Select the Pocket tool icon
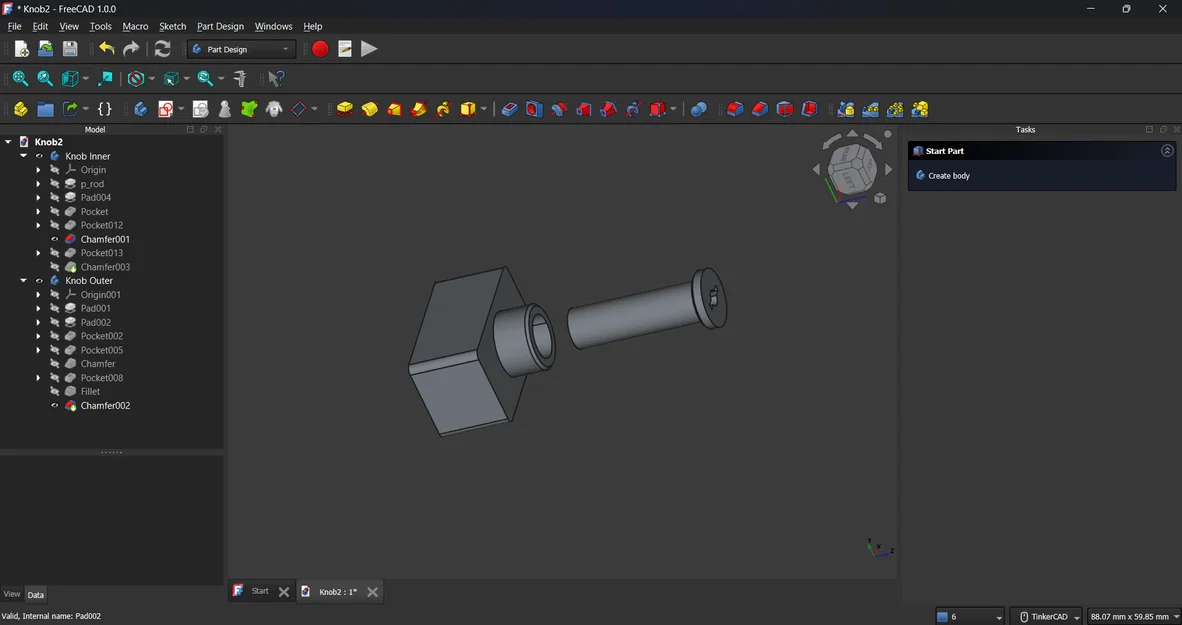Image resolution: width=1182 pixels, height=625 pixels. pos(510,109)
